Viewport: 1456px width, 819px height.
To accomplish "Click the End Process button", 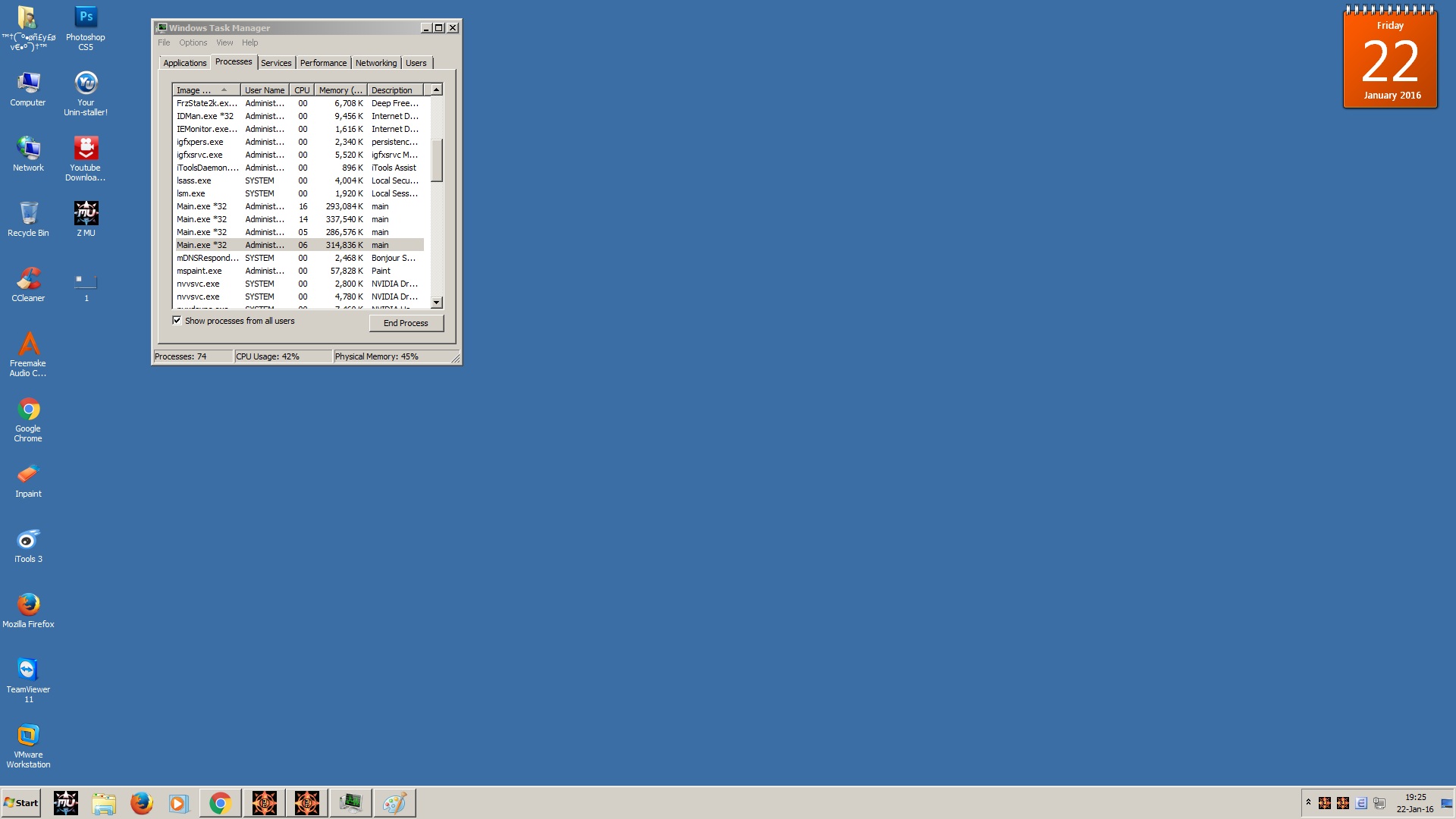I will click(406, 323).
